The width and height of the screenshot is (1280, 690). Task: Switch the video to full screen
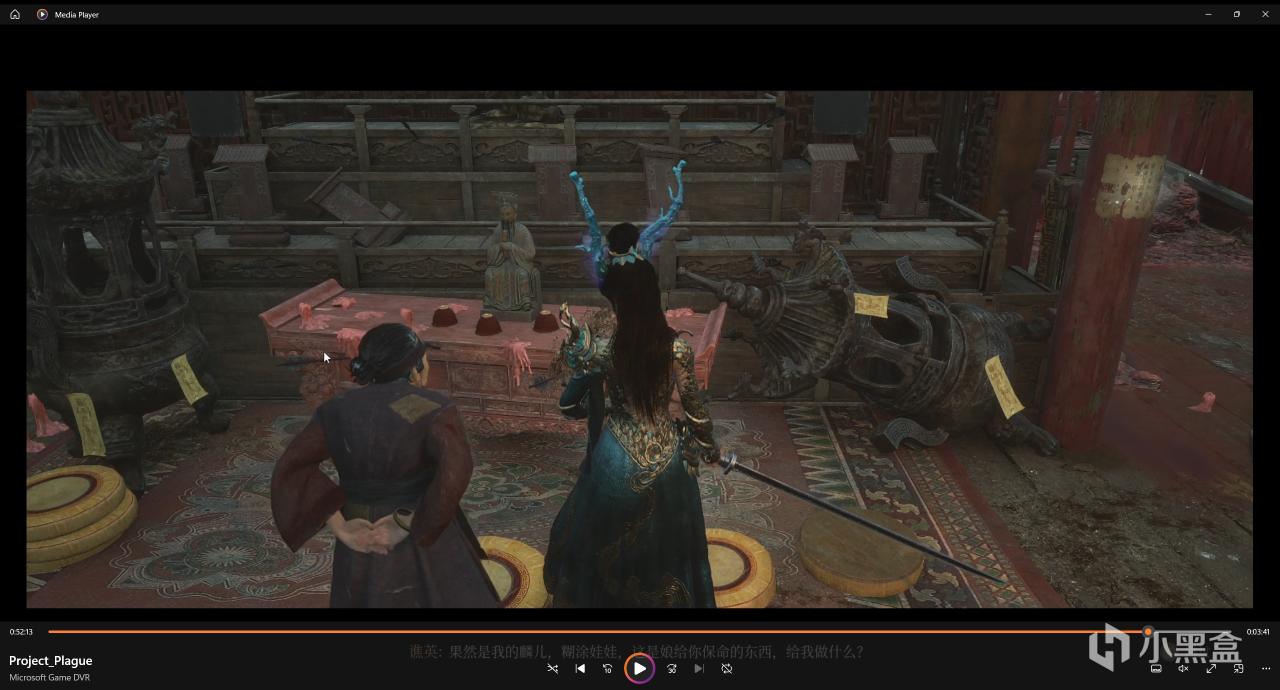click(1211, 668)
